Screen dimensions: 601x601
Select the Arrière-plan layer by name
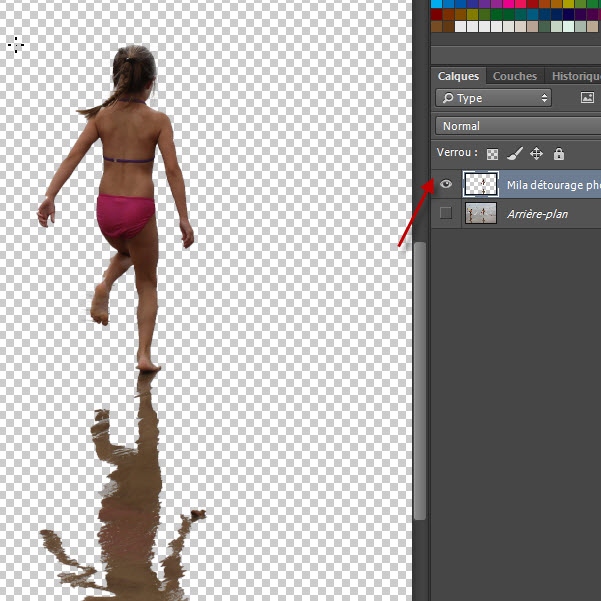(x=537, y=213)
